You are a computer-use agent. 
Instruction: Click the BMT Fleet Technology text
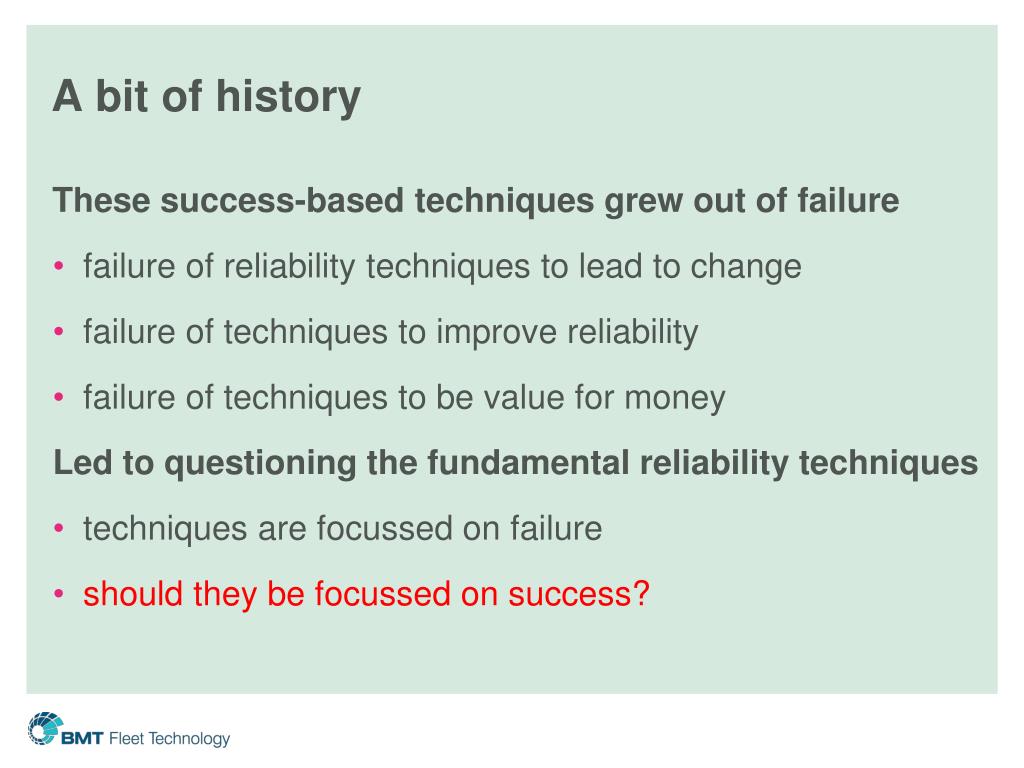(x=146, y=739)
